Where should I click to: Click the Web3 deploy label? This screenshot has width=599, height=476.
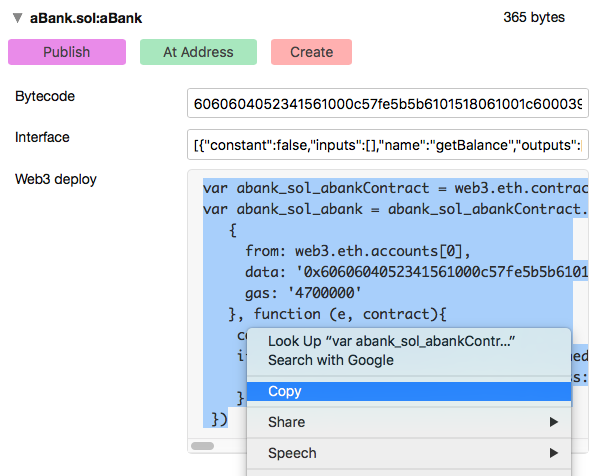point(56,179)
